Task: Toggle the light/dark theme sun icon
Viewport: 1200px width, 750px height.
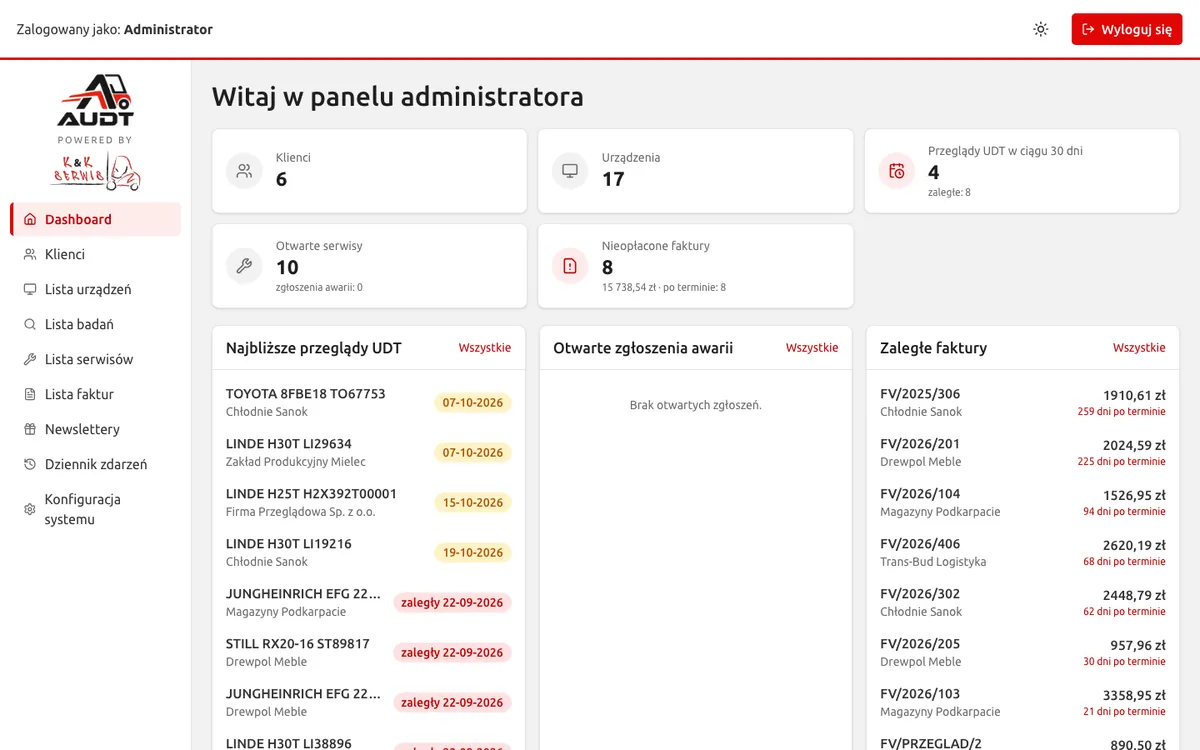Action: pos(1041,30)
